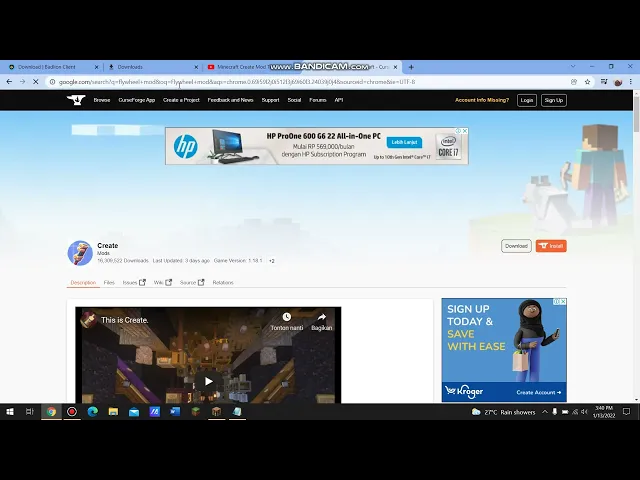The image size is (640, 480).
Task: Click Create a Project in the nav
Action: pos(181,100)
